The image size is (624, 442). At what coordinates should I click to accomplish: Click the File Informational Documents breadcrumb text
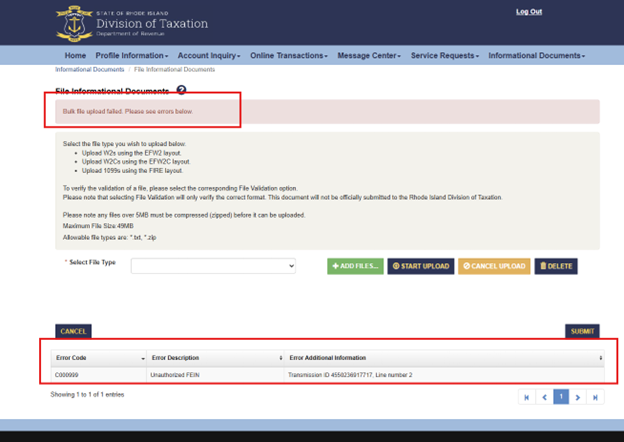click(174, 70)
